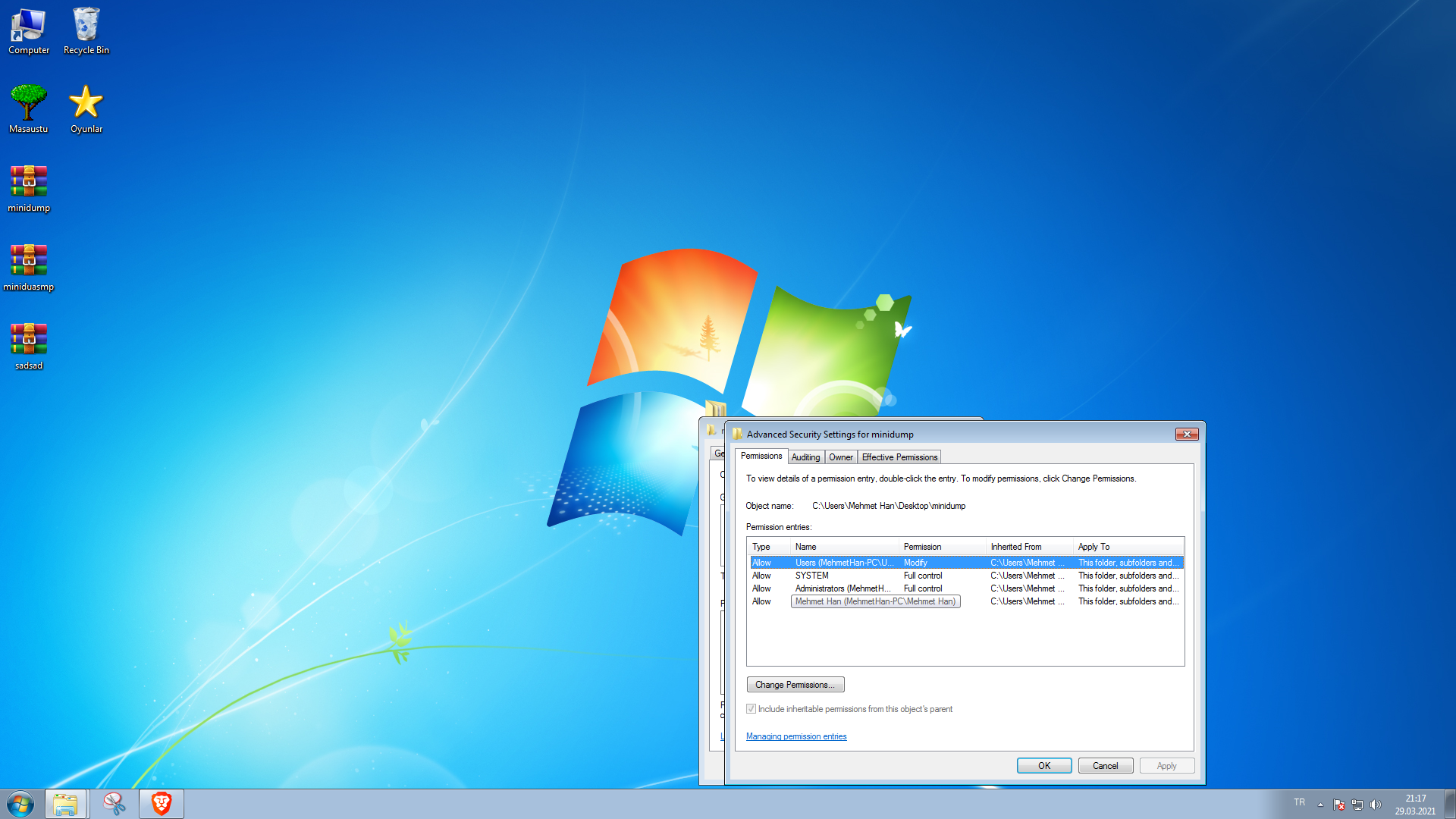Open the volume speaker tray icon
The image size is (1456, 819).
(1376, 805)
